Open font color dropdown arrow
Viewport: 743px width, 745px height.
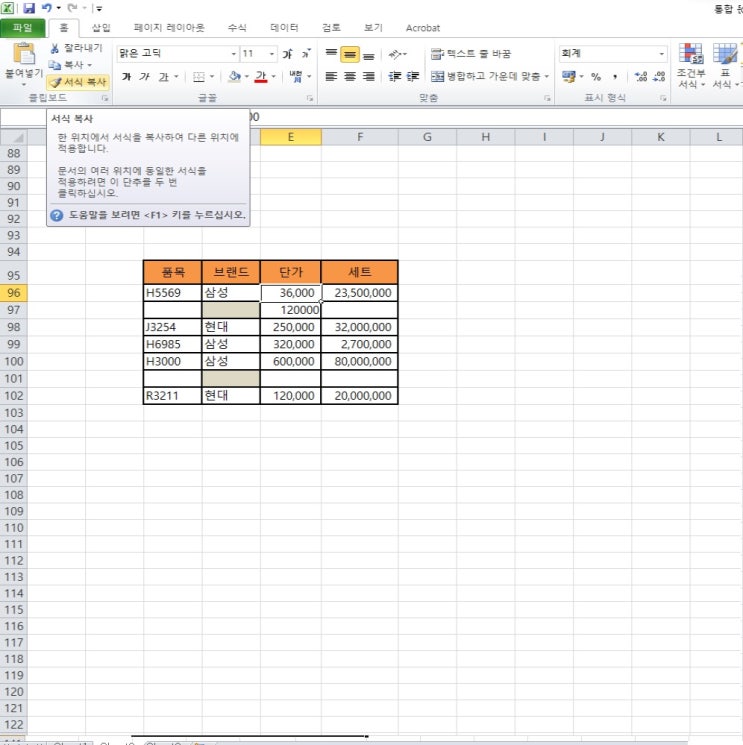[x=274, y=76]
